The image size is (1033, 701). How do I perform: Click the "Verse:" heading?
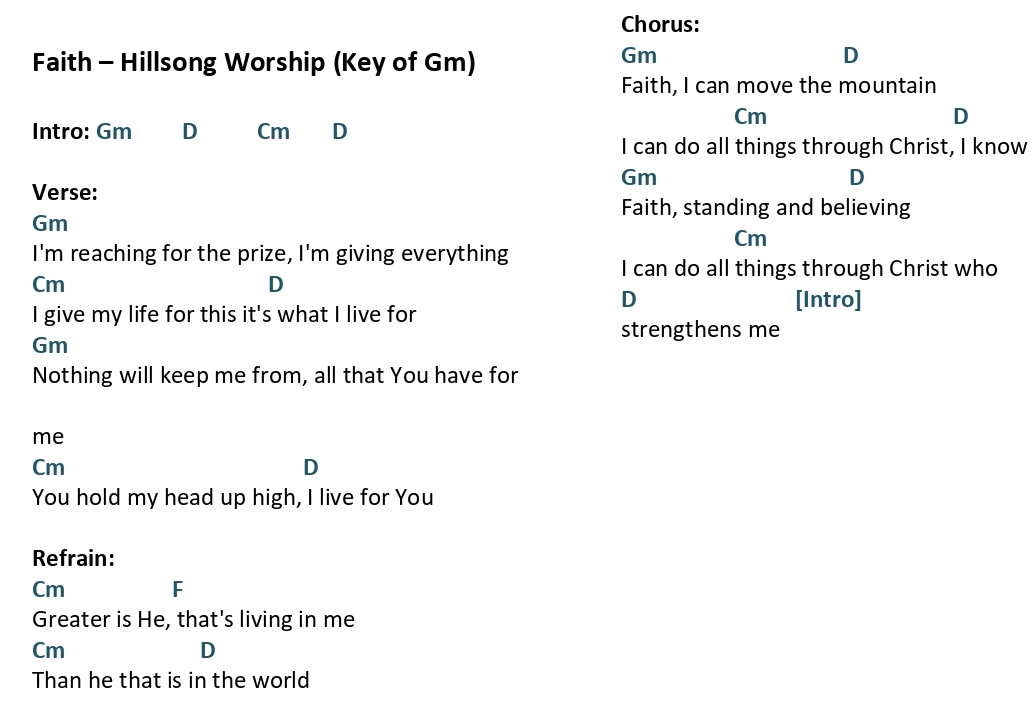click(65, 192)
